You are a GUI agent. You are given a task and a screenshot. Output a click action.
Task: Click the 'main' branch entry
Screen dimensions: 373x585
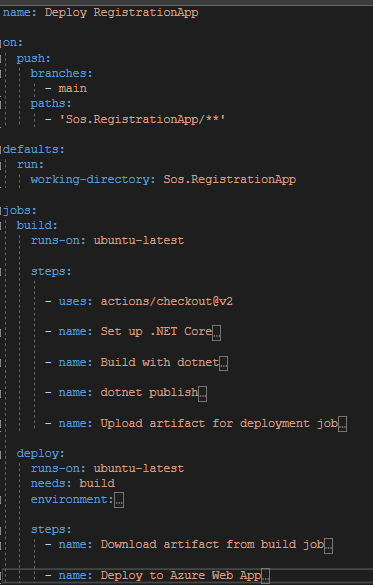pyautogui.click(x=73, y=88)
